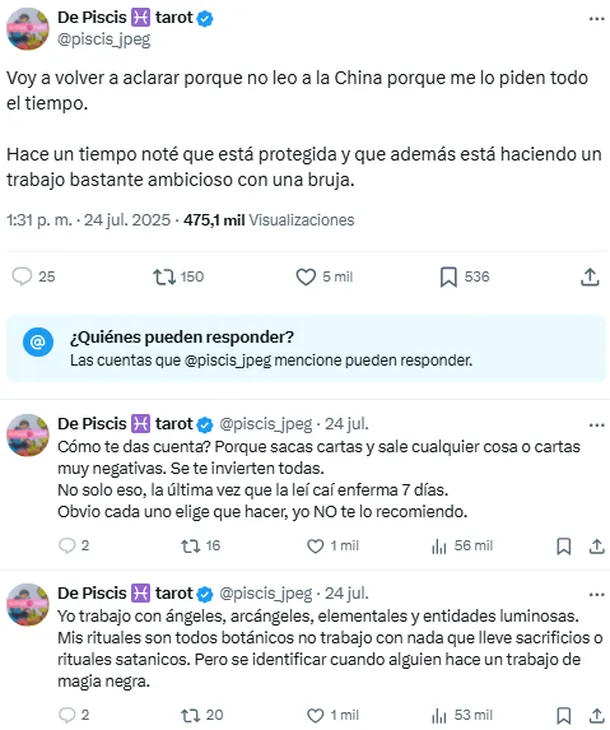The height and width of the screenshot is (730, 610).
Task: Reply to the 'Cómo te das cuenta' tweet
Action: tap(67, 546)
